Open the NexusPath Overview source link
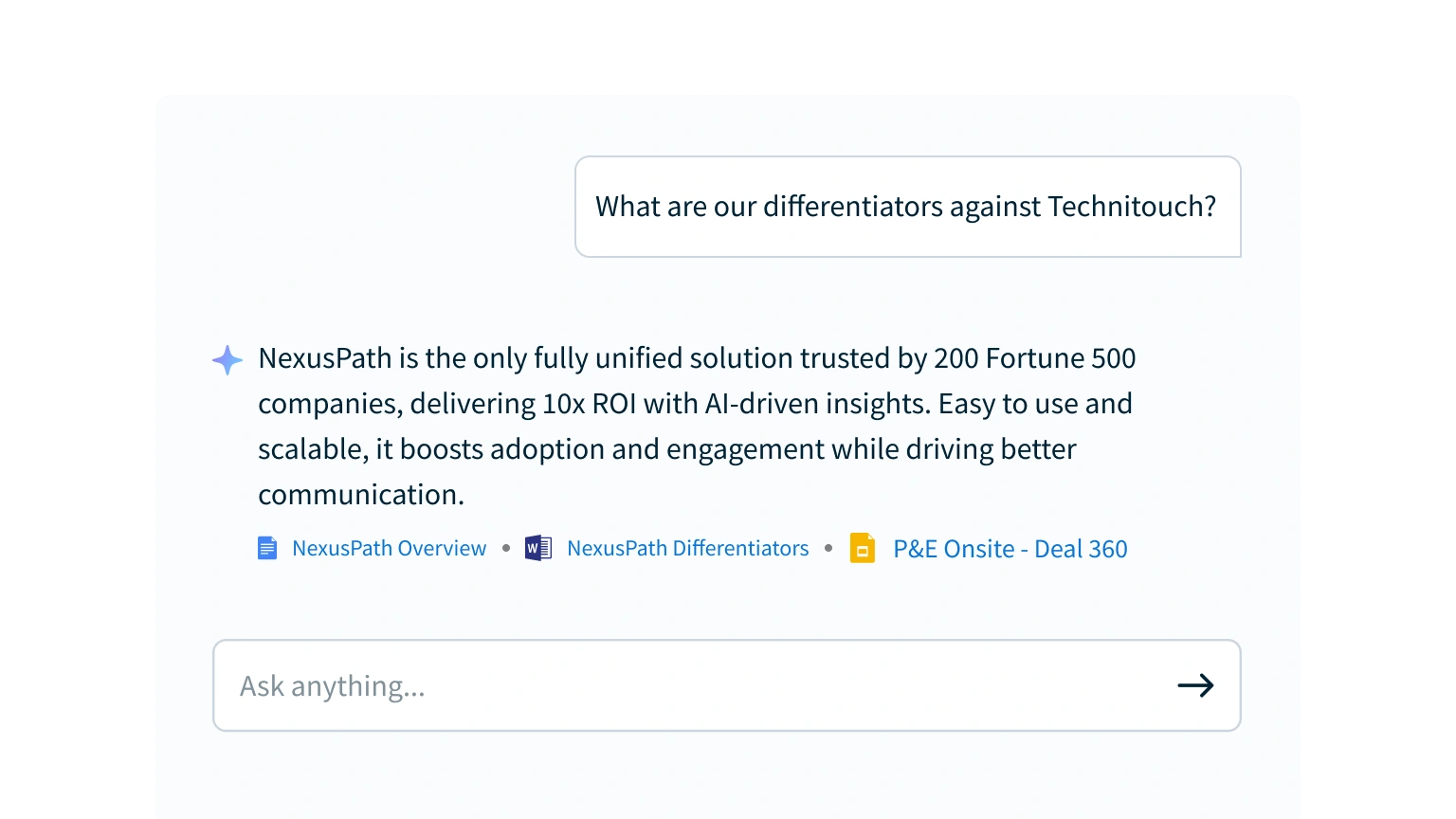Screen dimensions: 1456x819 pos(389,548)
